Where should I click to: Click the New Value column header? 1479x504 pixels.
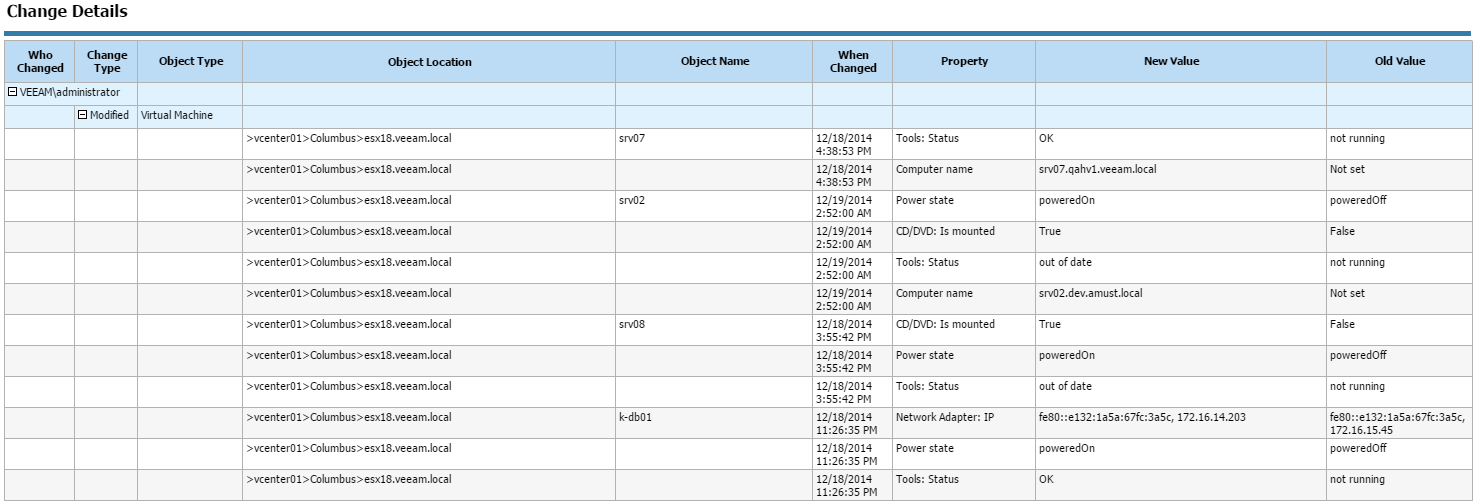tap(1171, 62)
